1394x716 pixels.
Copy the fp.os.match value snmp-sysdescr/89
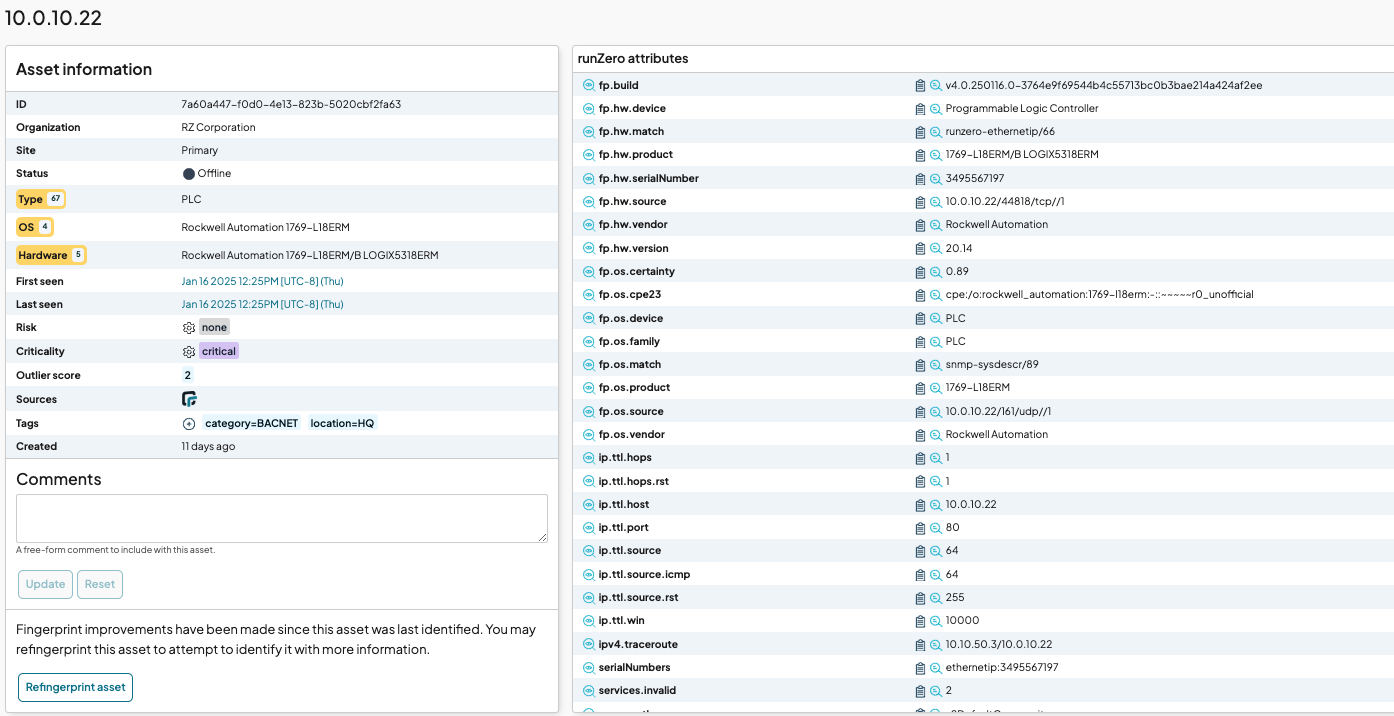(921, 365)
